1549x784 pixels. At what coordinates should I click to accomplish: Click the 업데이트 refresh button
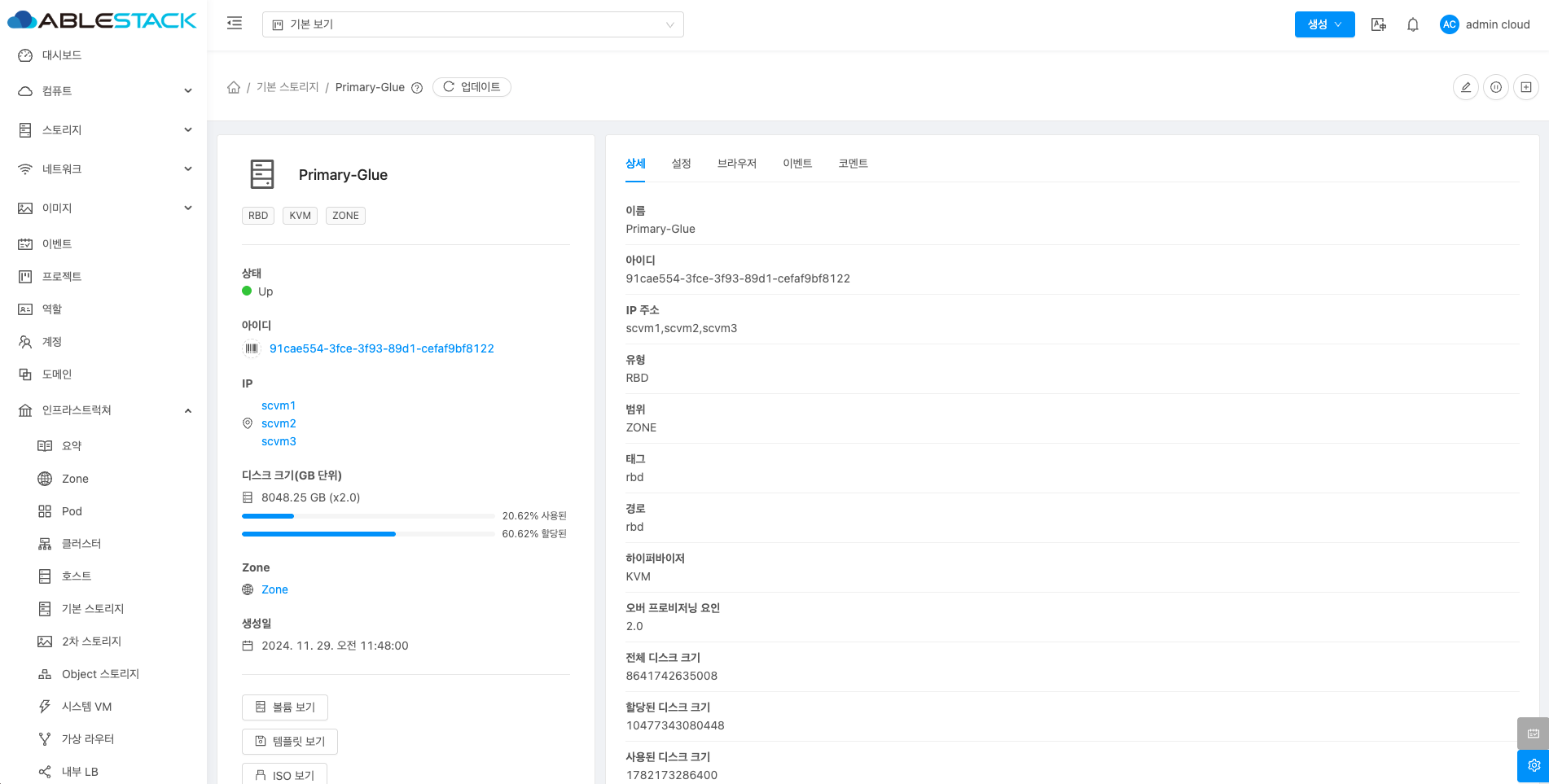(472, 87)
